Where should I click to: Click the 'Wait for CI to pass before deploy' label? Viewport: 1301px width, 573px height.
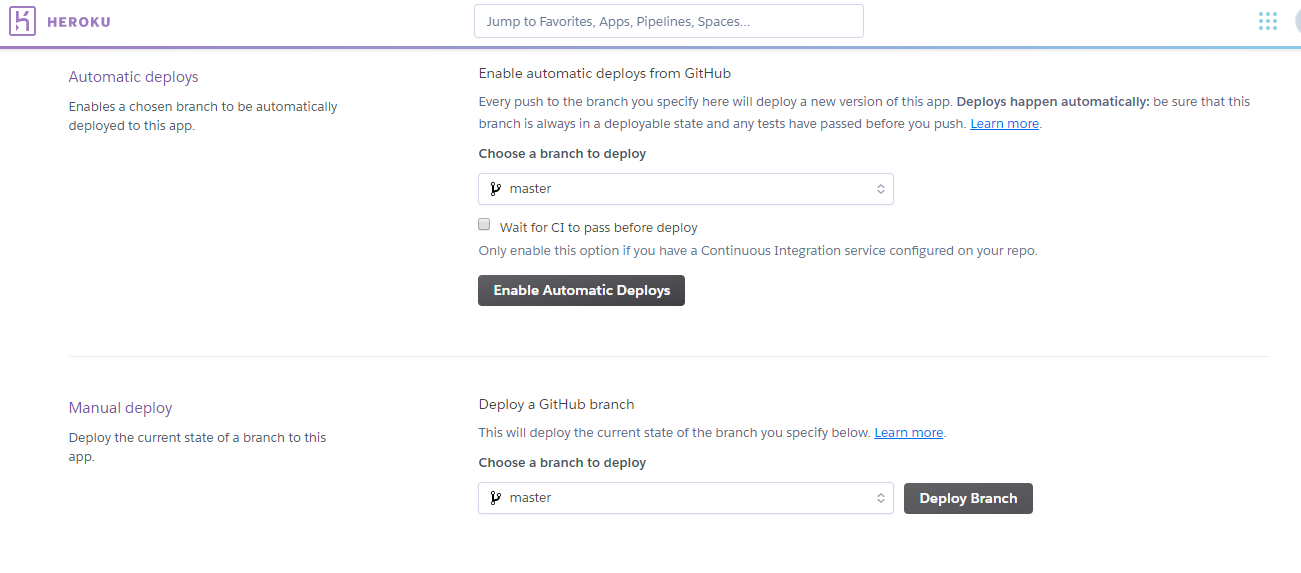click(x=598, y=228)
